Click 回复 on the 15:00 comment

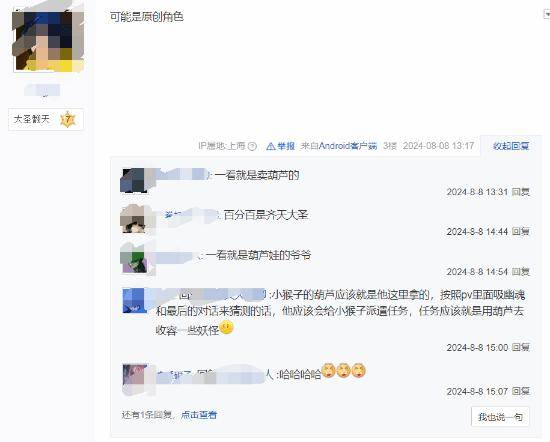(521, 347)
